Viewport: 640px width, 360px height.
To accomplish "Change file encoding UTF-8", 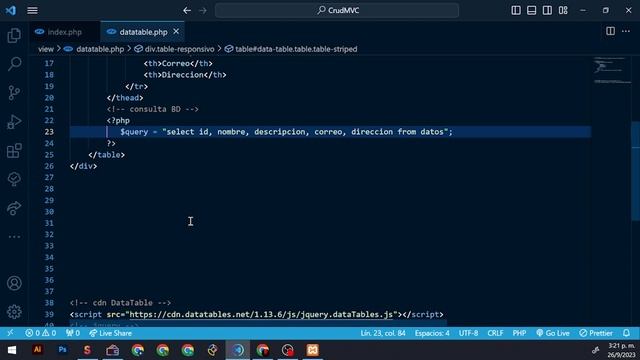I will 468,333.
